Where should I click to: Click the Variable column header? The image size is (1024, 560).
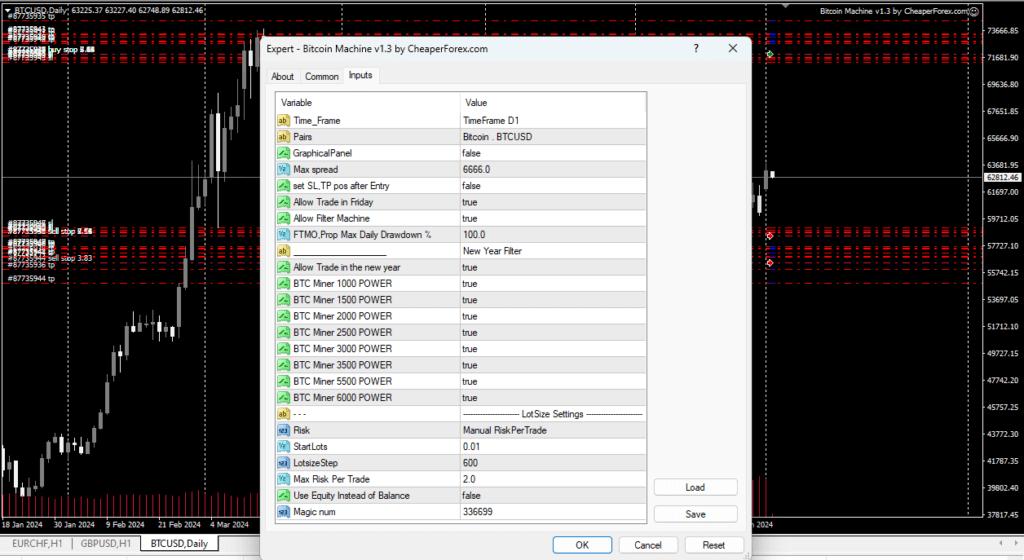(368, 102)
